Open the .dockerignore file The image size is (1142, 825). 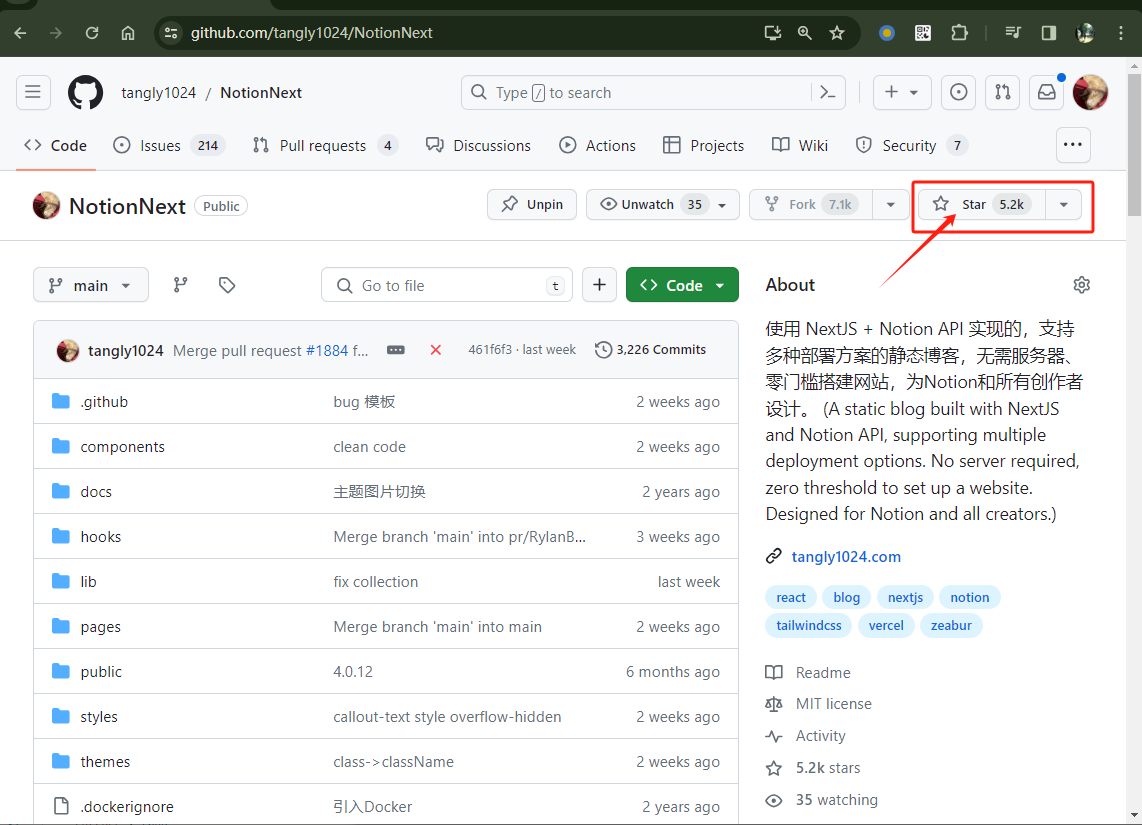click(127, 807)
